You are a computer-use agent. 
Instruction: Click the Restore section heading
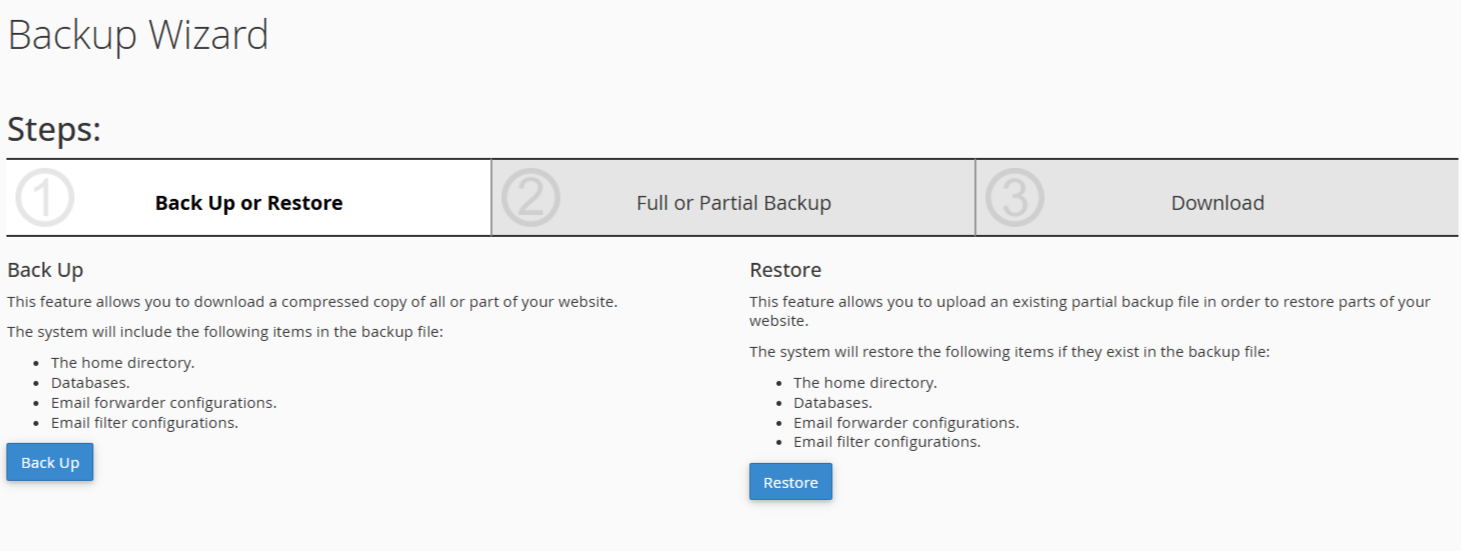[785, 270]
